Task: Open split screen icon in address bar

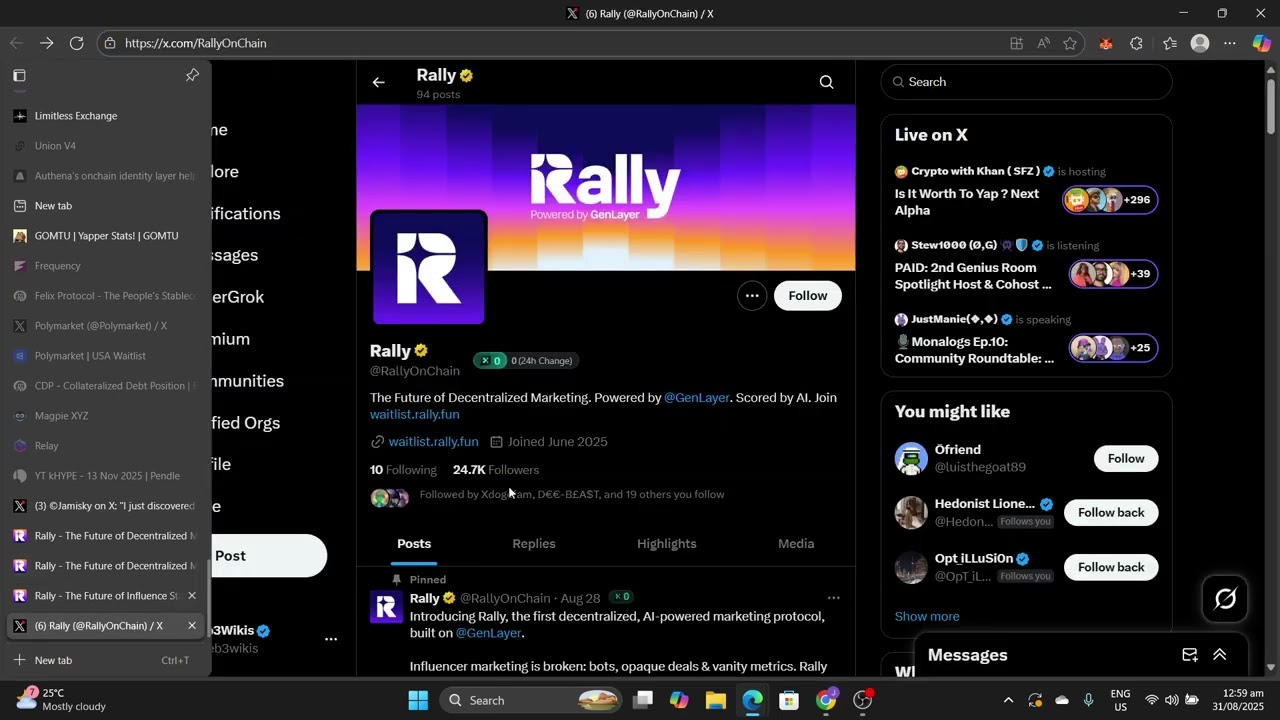Action: 1016,43
